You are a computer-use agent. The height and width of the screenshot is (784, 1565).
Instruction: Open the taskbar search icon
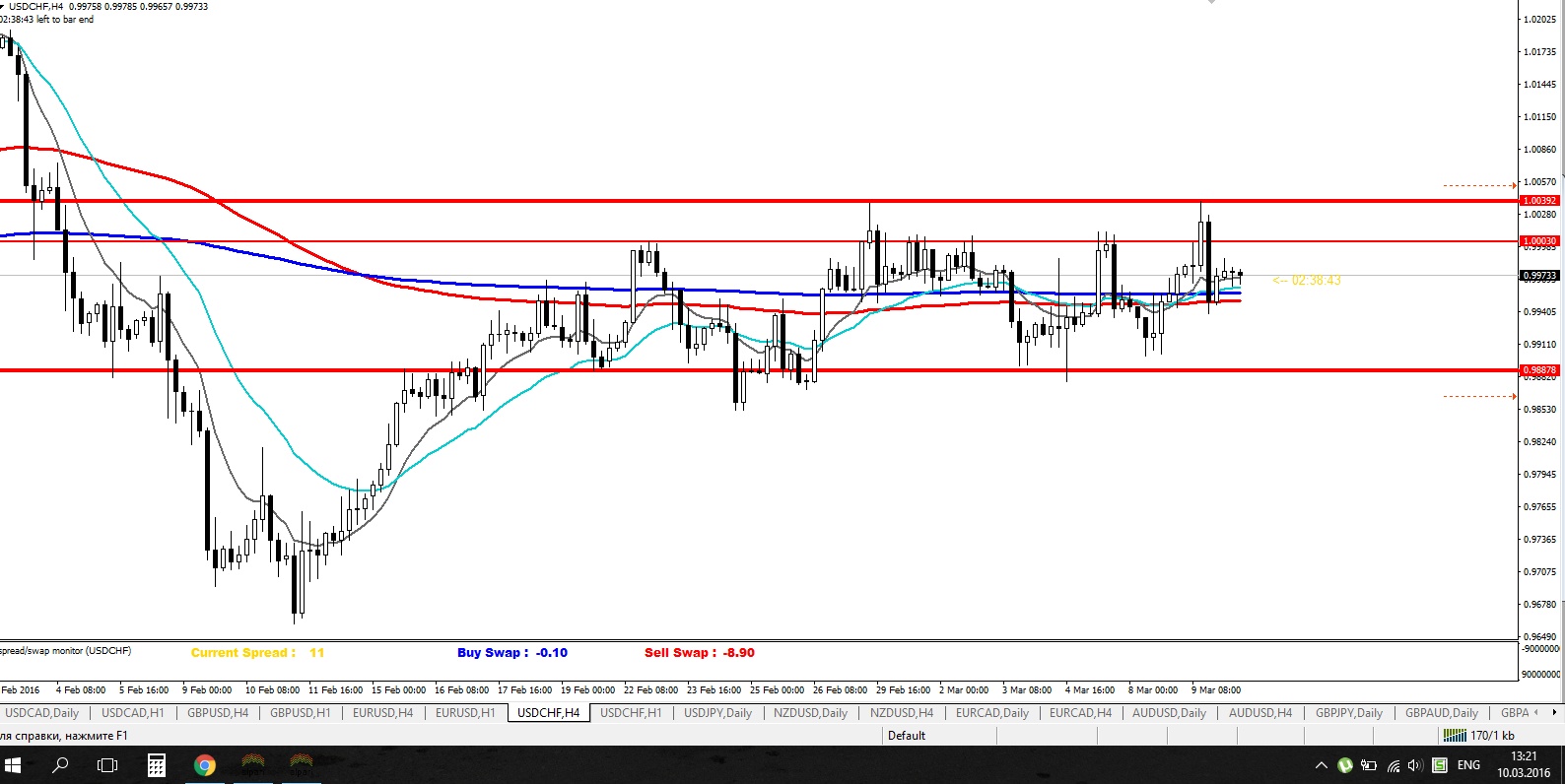[60, 764]
